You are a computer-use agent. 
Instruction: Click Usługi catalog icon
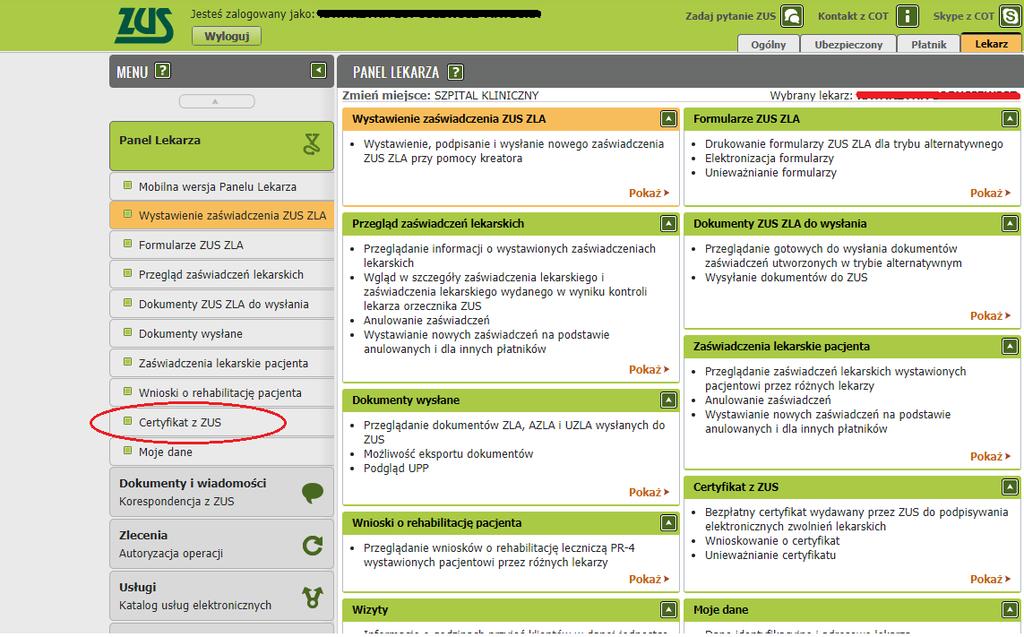(313, 597)
